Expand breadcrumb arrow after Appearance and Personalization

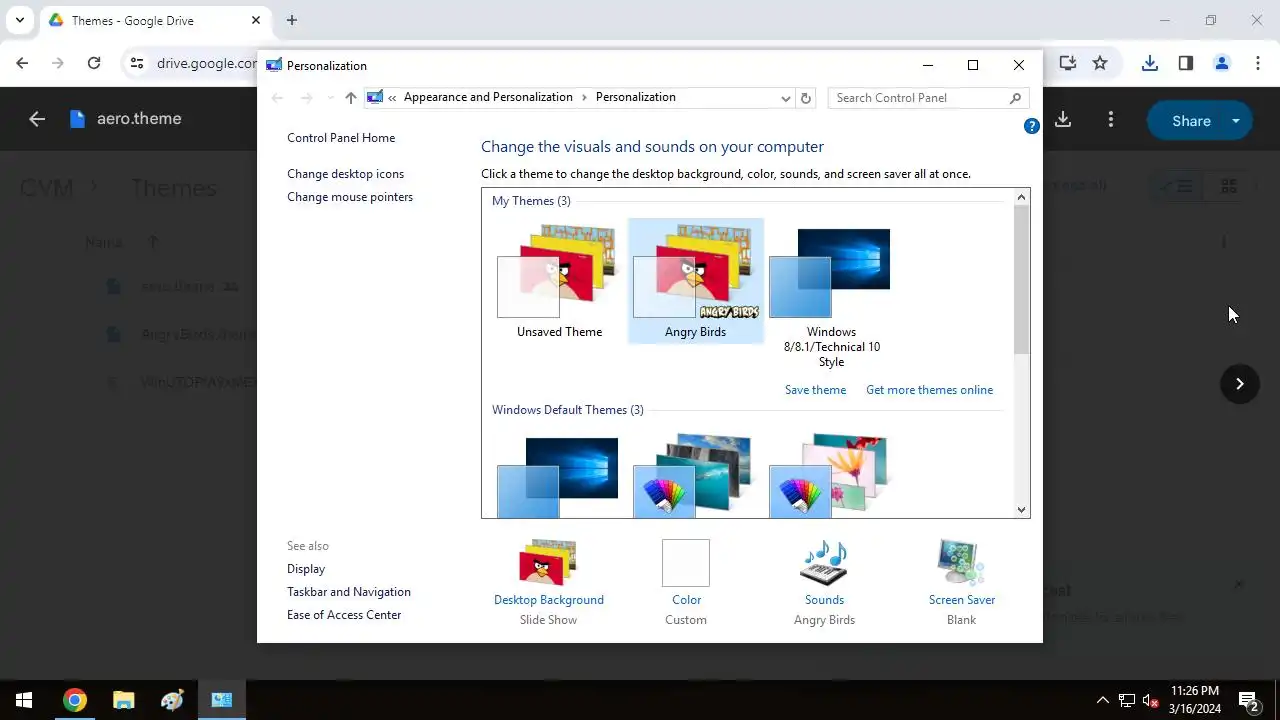(x=584, y=97)
